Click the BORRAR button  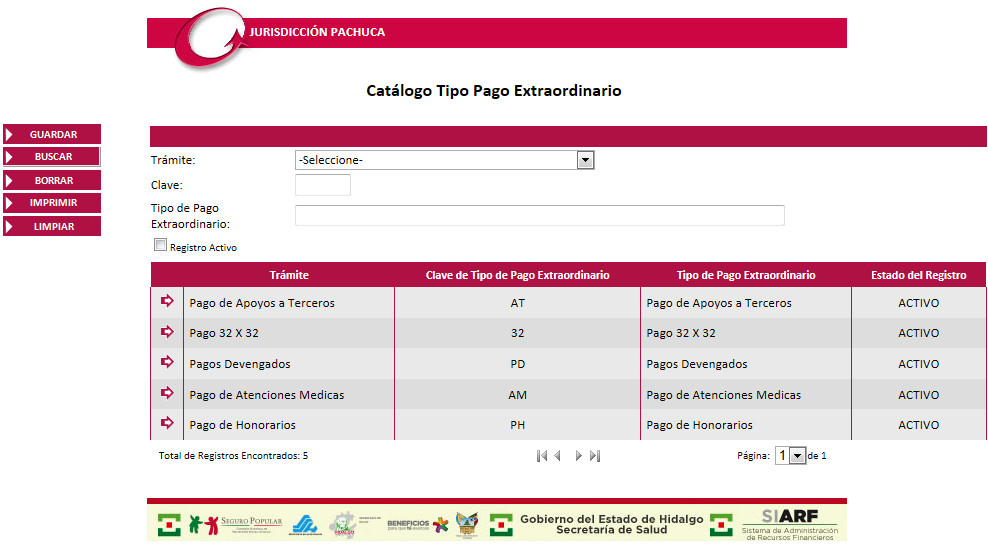coord(52,180)
